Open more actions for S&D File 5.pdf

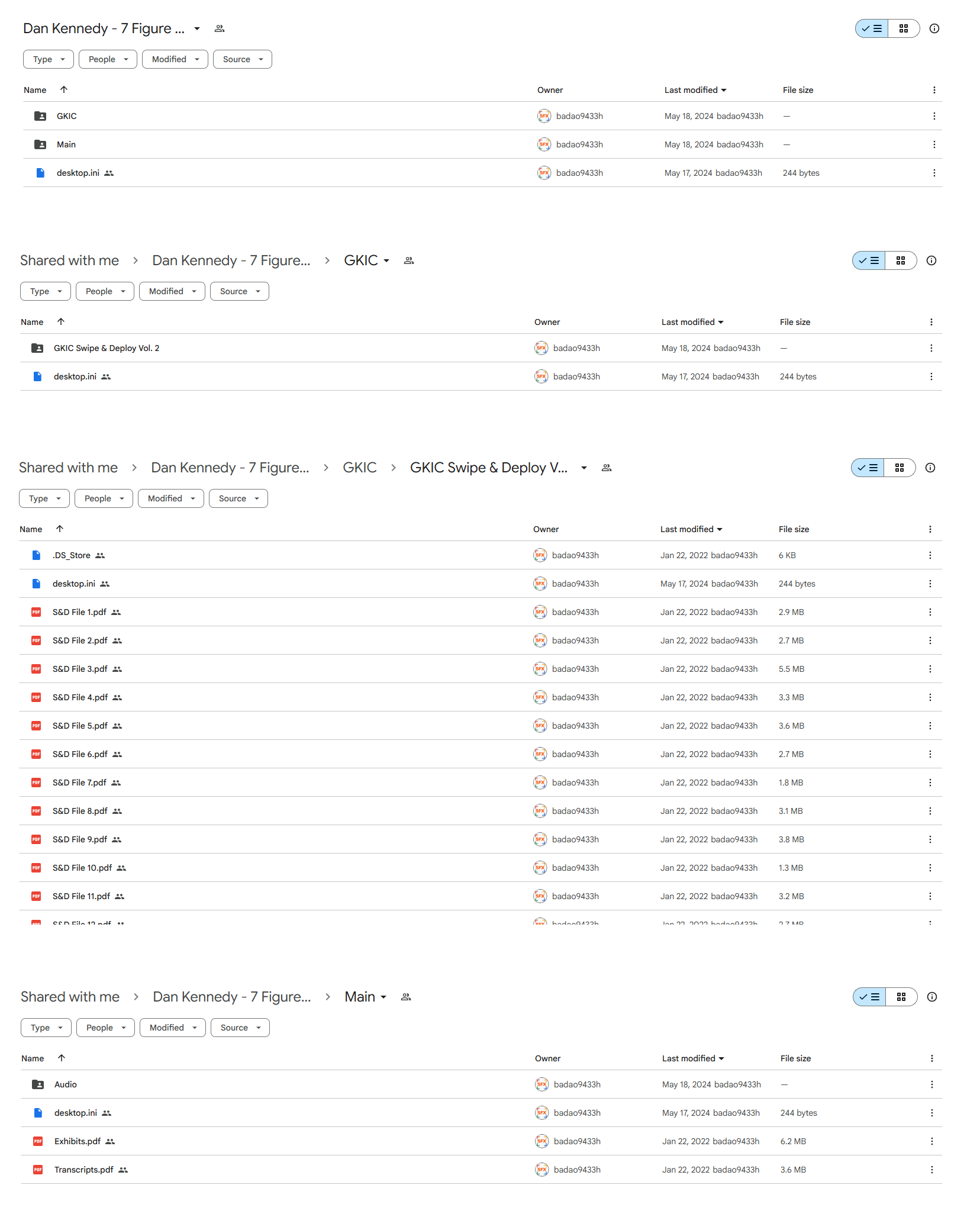[930, 726]
